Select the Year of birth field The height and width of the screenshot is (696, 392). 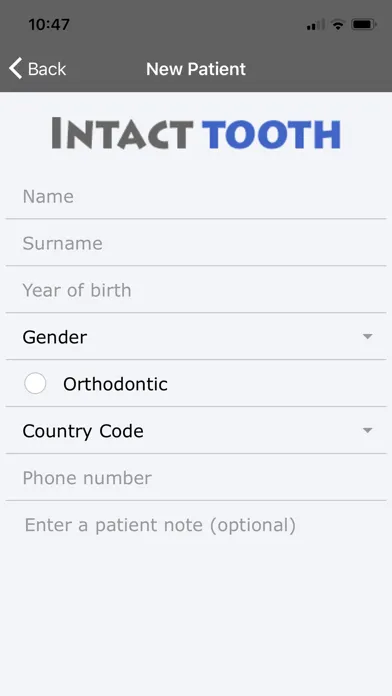click(196, 290)
